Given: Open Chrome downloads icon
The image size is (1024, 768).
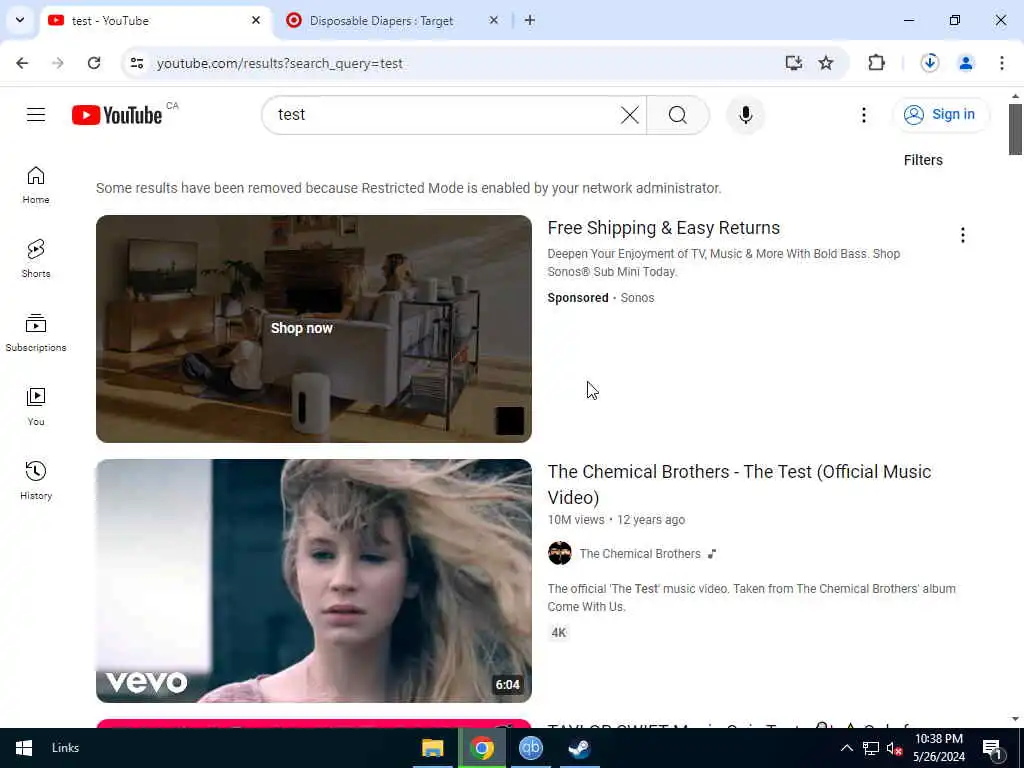Looking at the screenshot, I should [x=930, y=63].
